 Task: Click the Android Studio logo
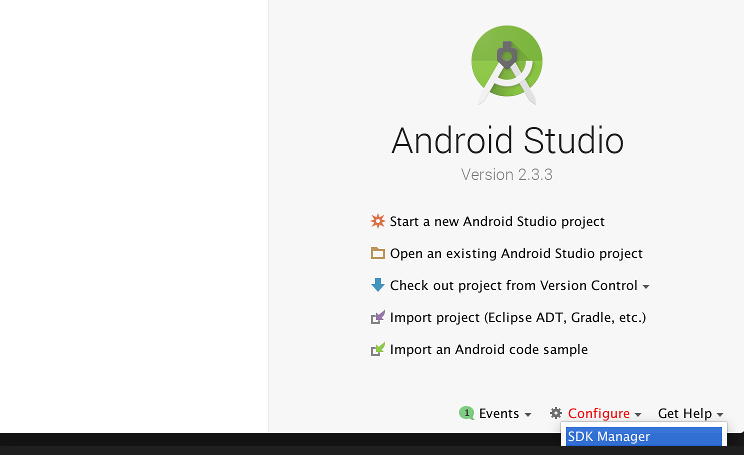(507, 64)
